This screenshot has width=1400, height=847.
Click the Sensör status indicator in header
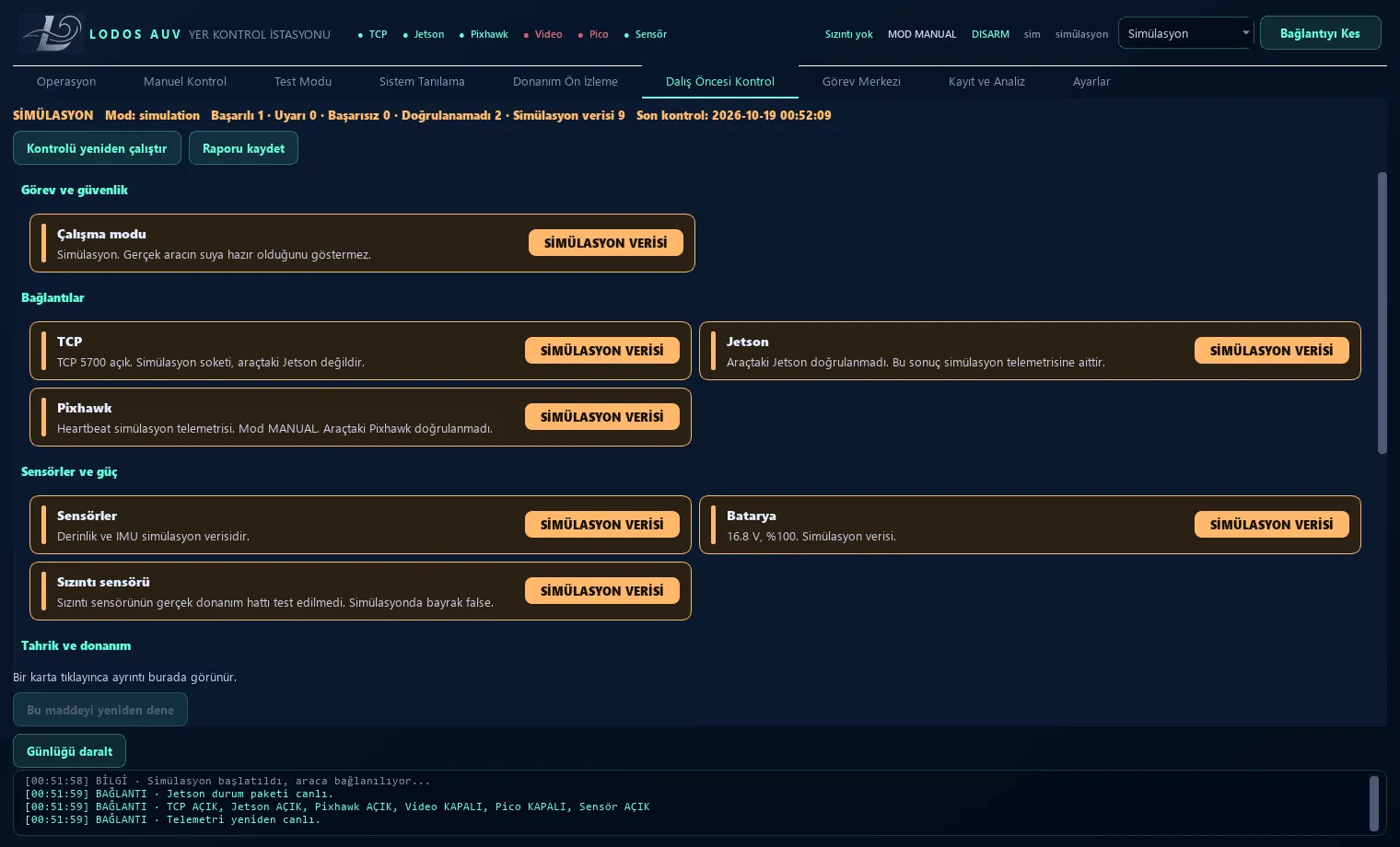click(646, 34)
